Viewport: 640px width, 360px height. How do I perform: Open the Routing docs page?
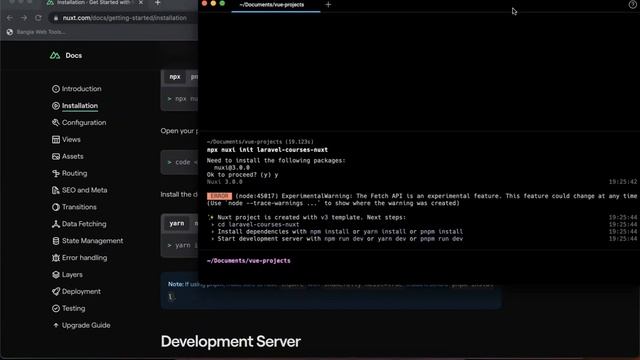(74, 173)
